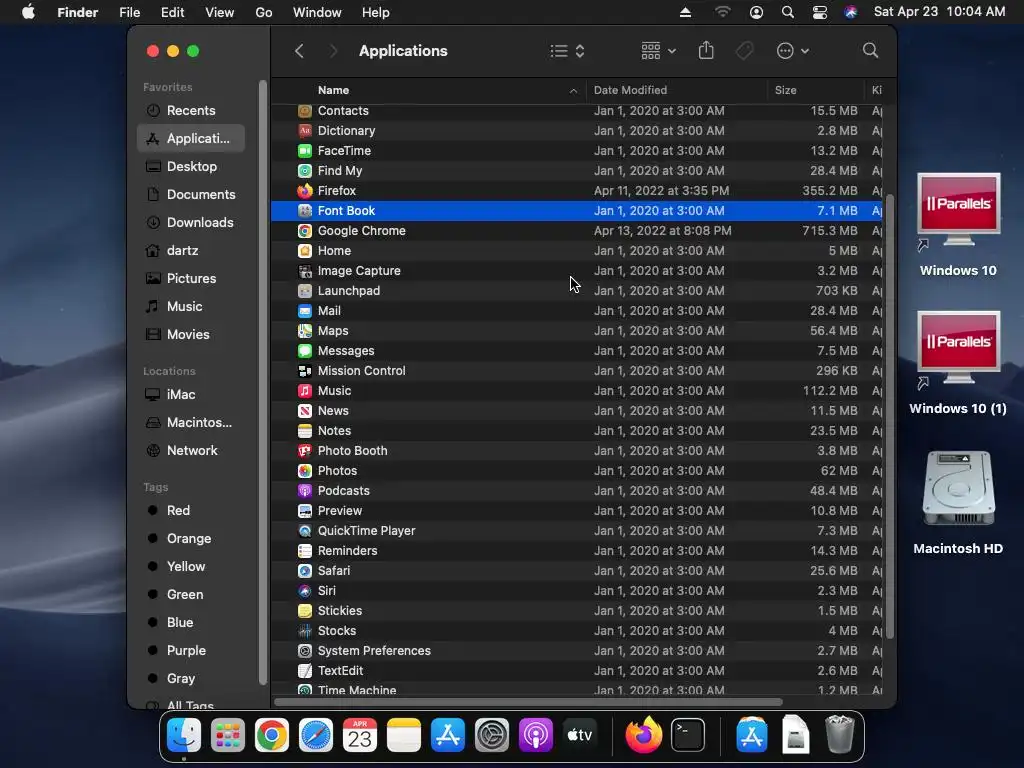Viewport: 1024px width, 768px height.
Task: Expand the Group By dropdown
Action: [658, 51]
